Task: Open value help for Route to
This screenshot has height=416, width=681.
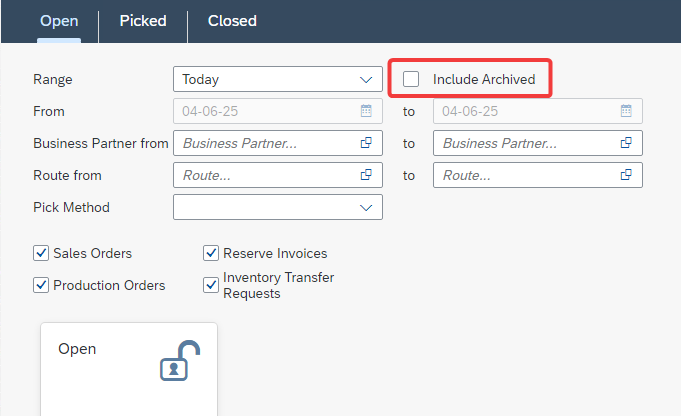Action: 626,175
